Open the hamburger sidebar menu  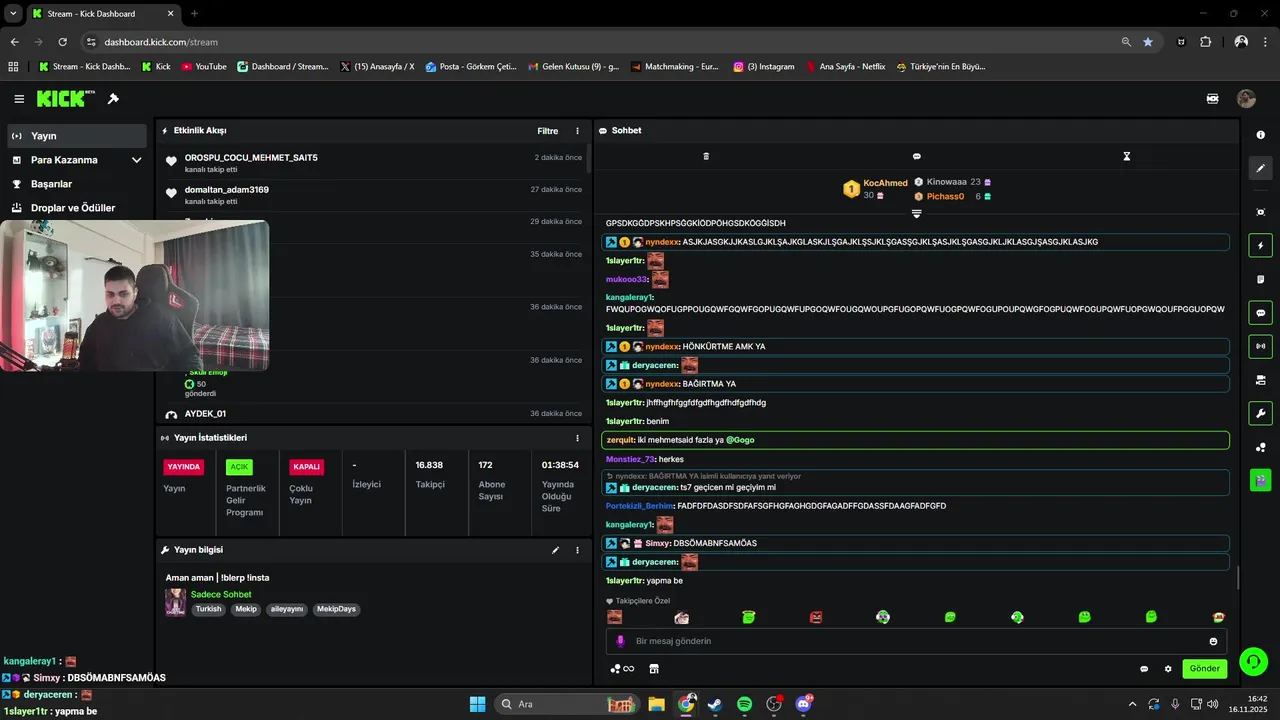[x=19, y=99]
